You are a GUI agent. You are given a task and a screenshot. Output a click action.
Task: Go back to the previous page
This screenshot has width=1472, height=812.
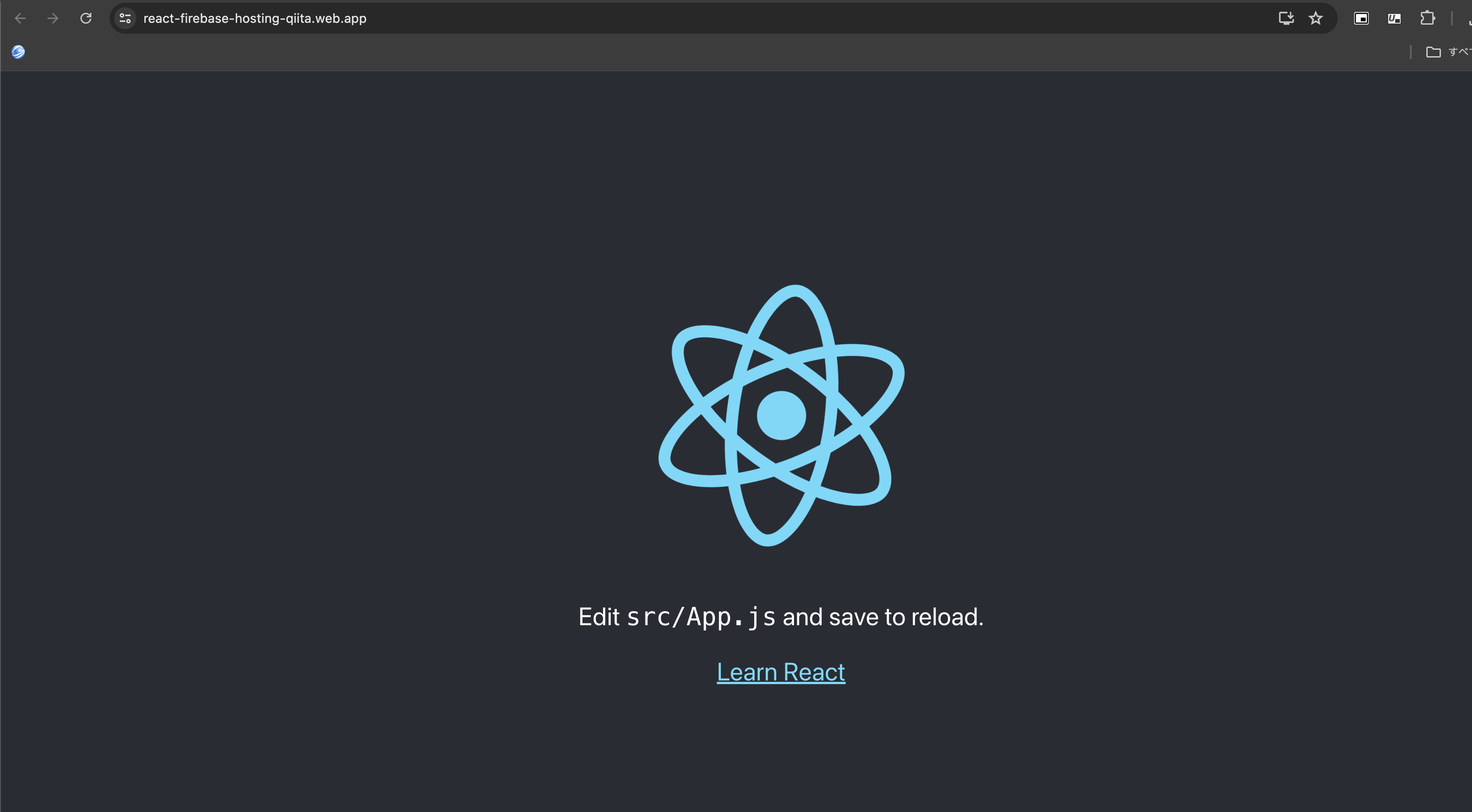pyautogui.click(x=20, y=18)
